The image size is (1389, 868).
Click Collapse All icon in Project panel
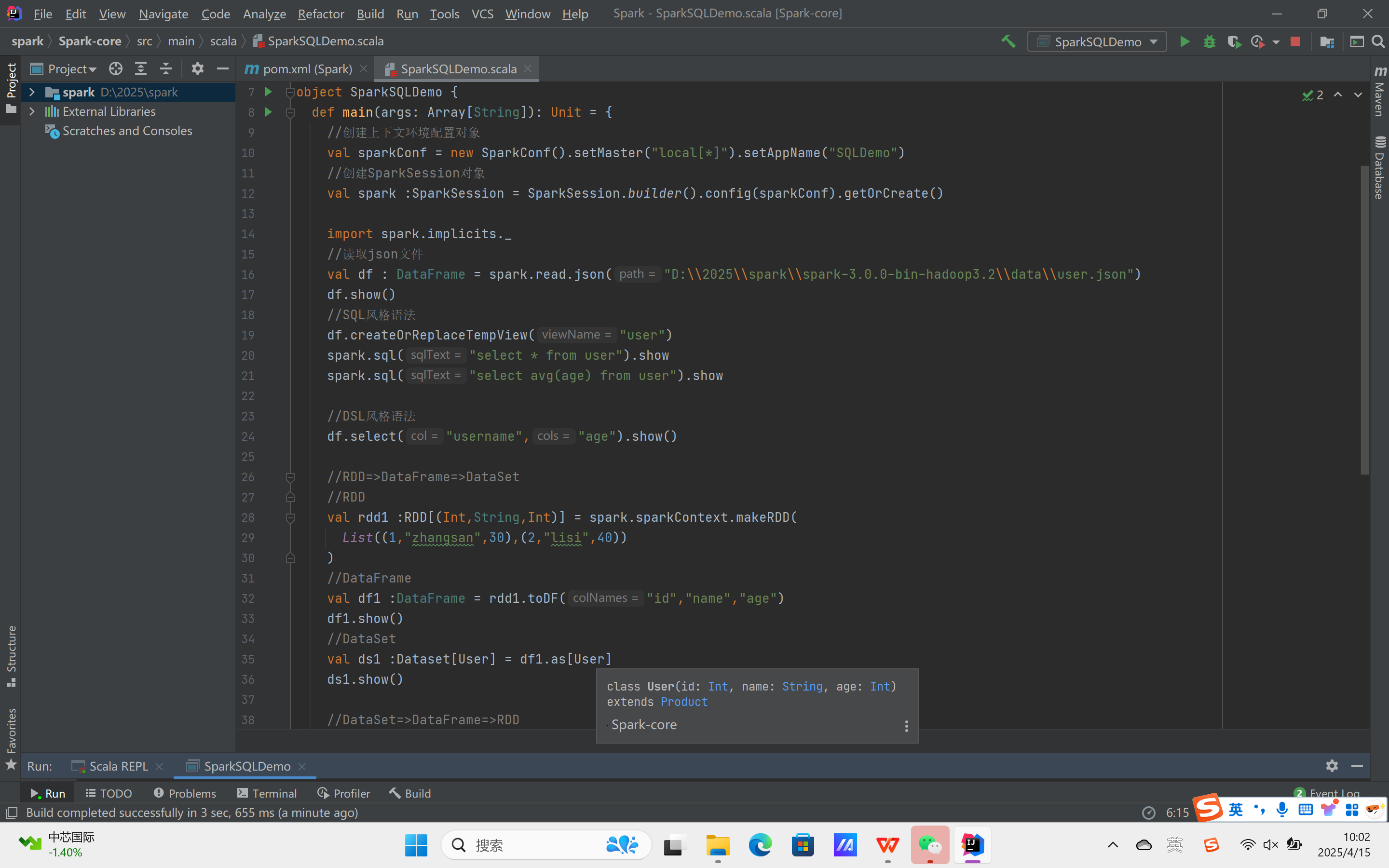pyautogui.click(x=166, y=69)
